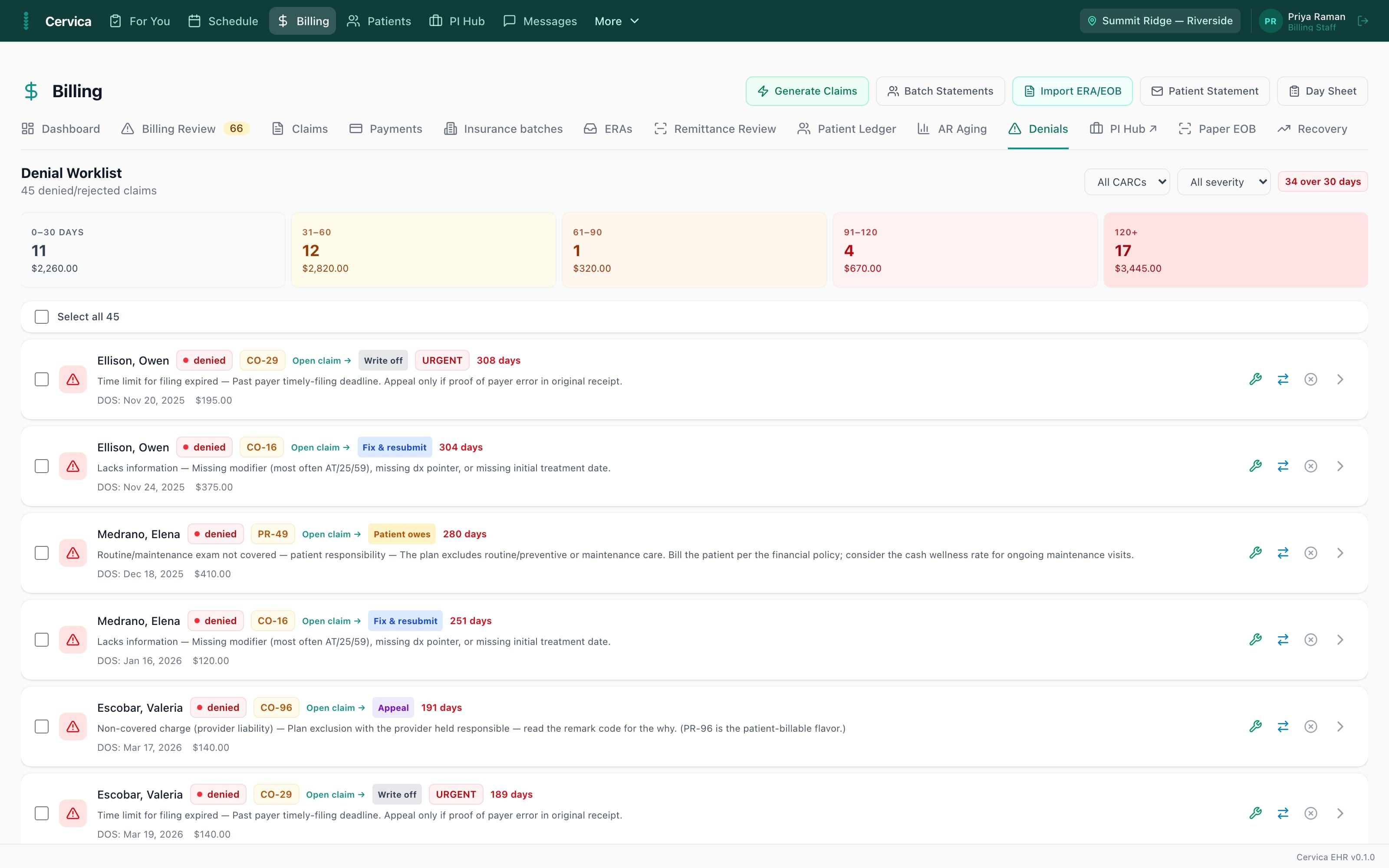
Task: Follow Open claim link for Medrano PR-49
Action: click(x=331, y=534)
